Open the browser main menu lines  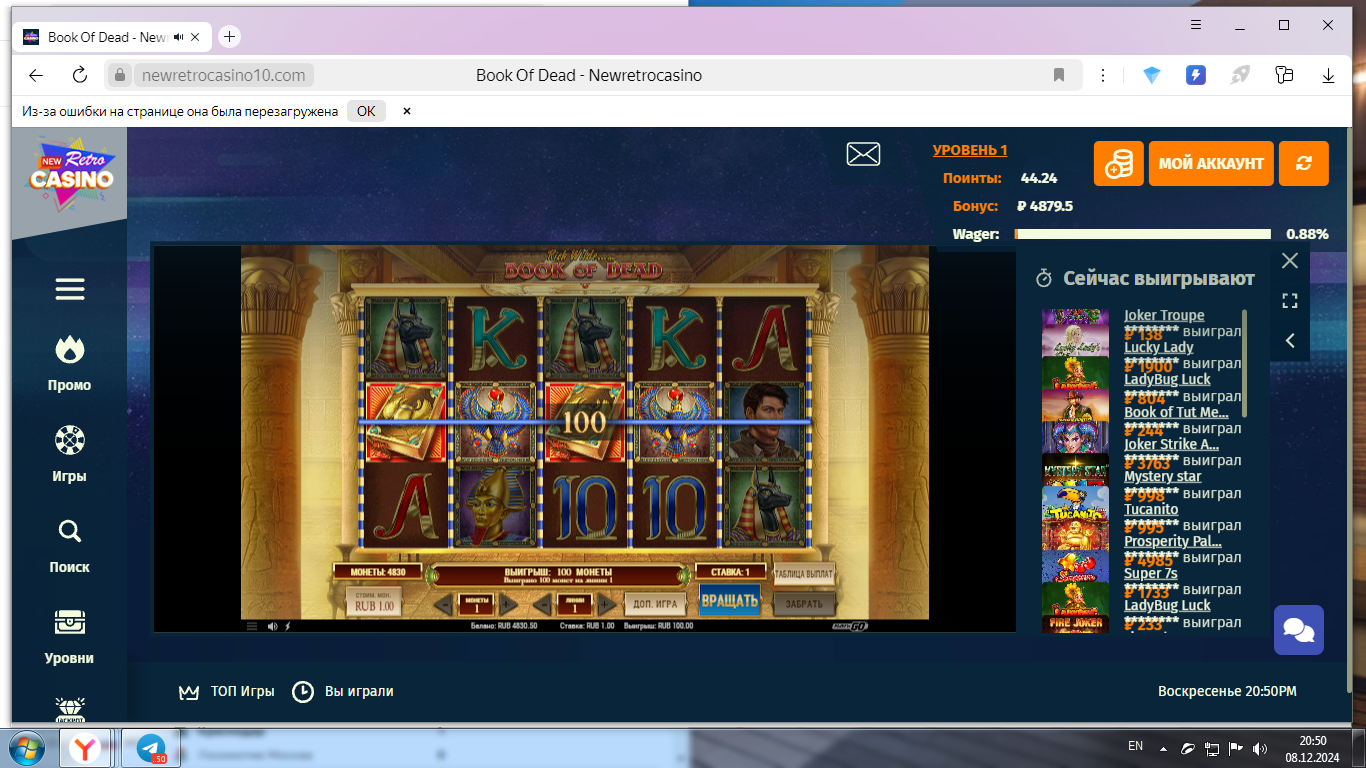pyautogui.click(x=1196, y=24)
